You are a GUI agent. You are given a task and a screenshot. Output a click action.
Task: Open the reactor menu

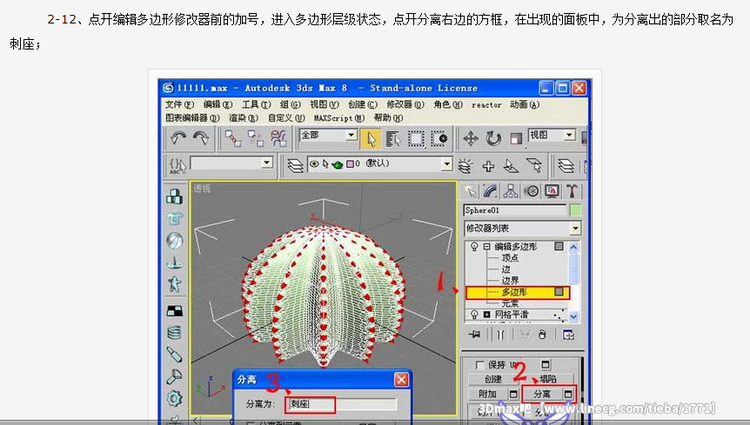pyautogui.click(x=486, y=105)
